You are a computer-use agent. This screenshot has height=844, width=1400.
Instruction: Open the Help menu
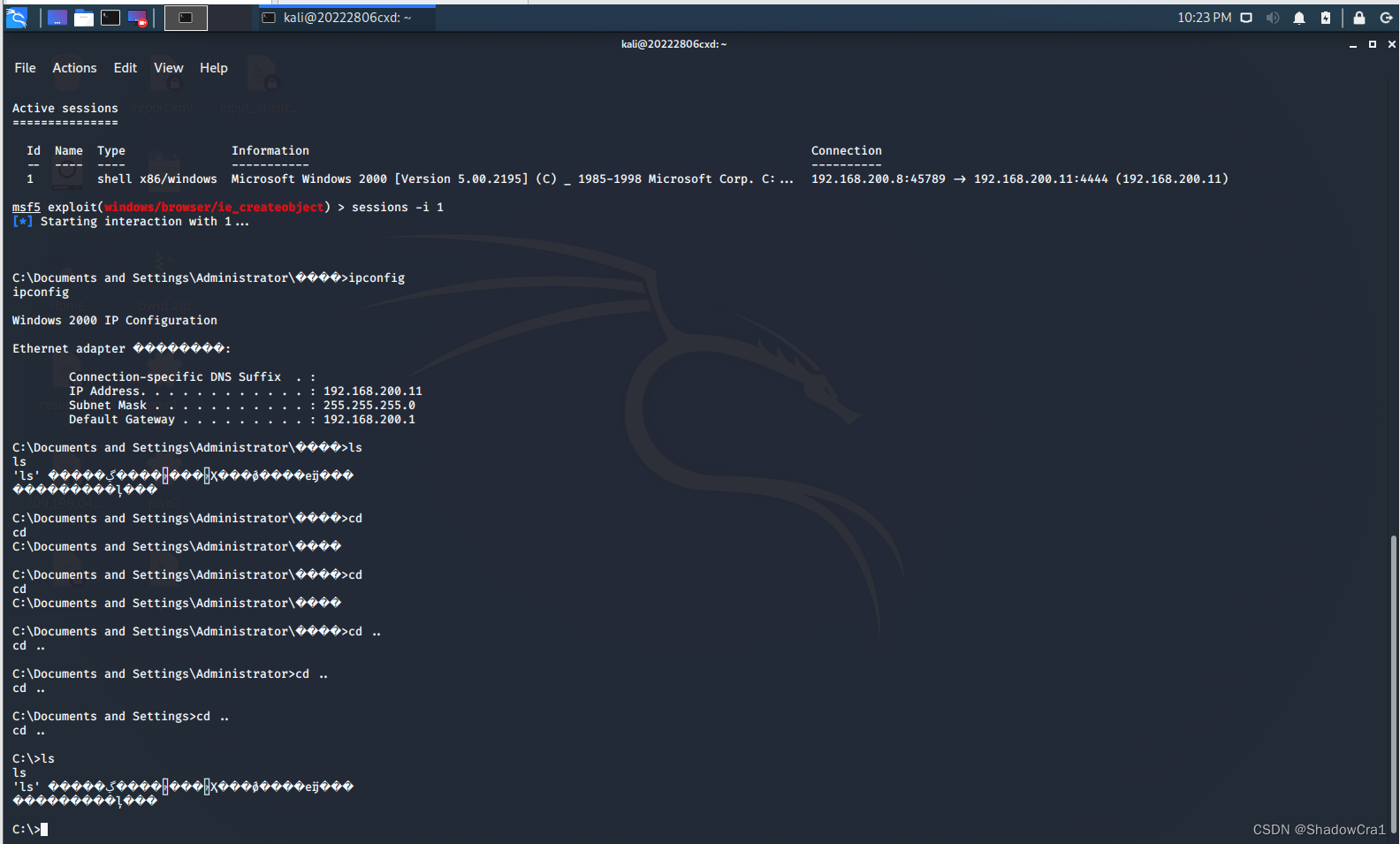[x=214, y=68]
